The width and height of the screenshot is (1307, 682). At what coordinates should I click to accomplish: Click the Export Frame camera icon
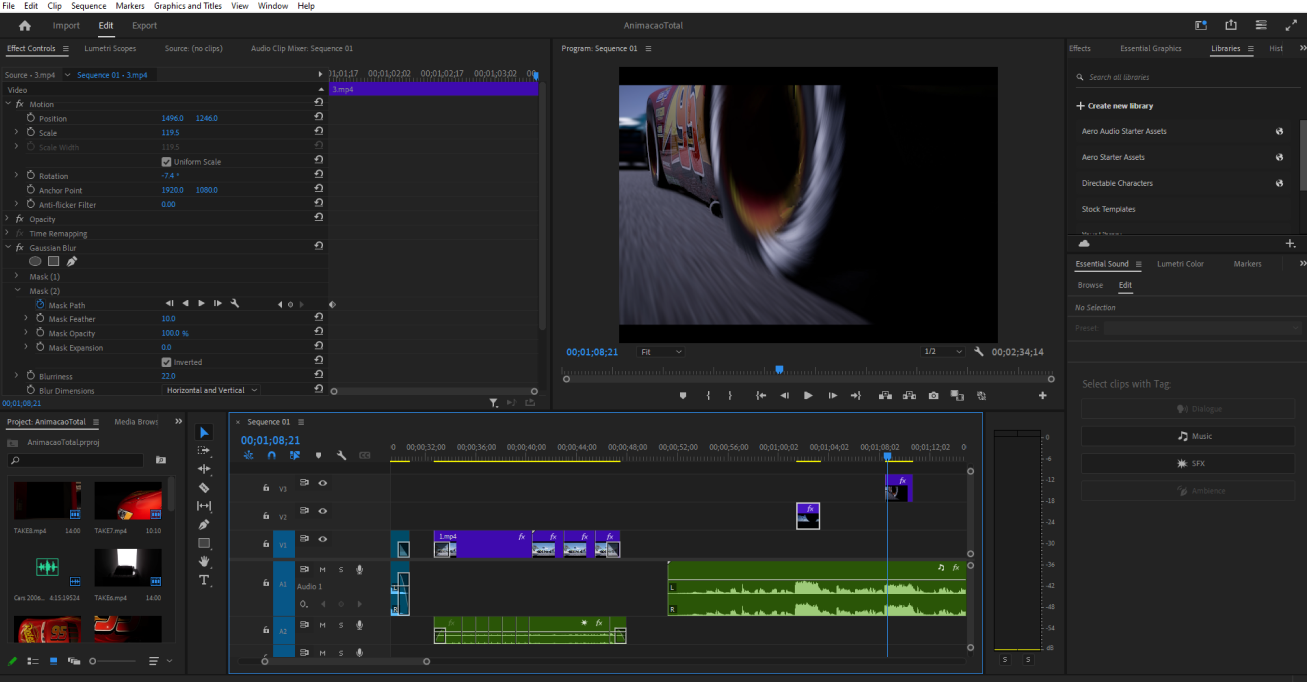(933, 396)
